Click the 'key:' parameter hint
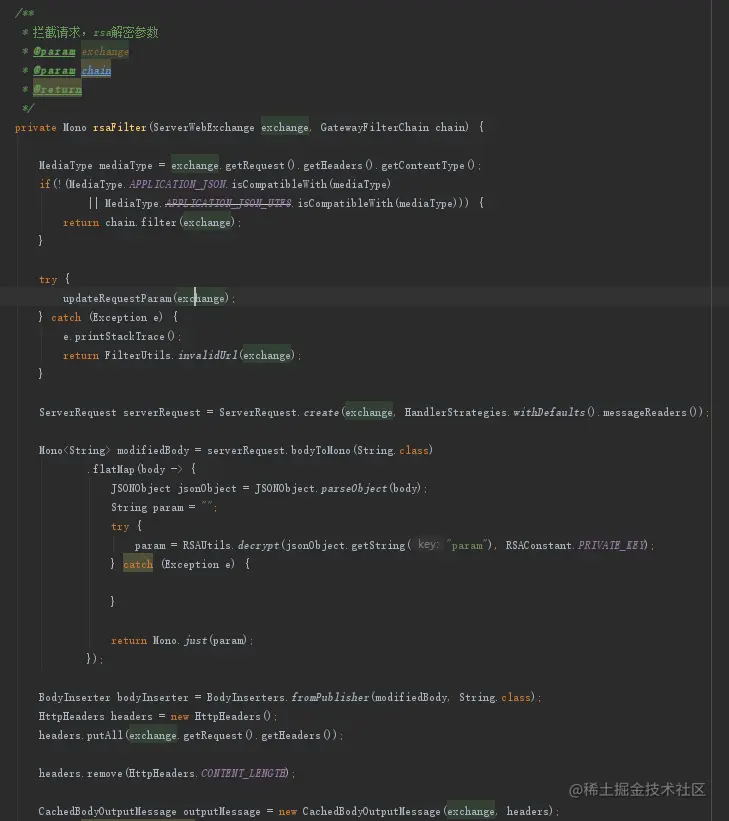The height and width of the screenshot is (821, 729). click(428, 545)
